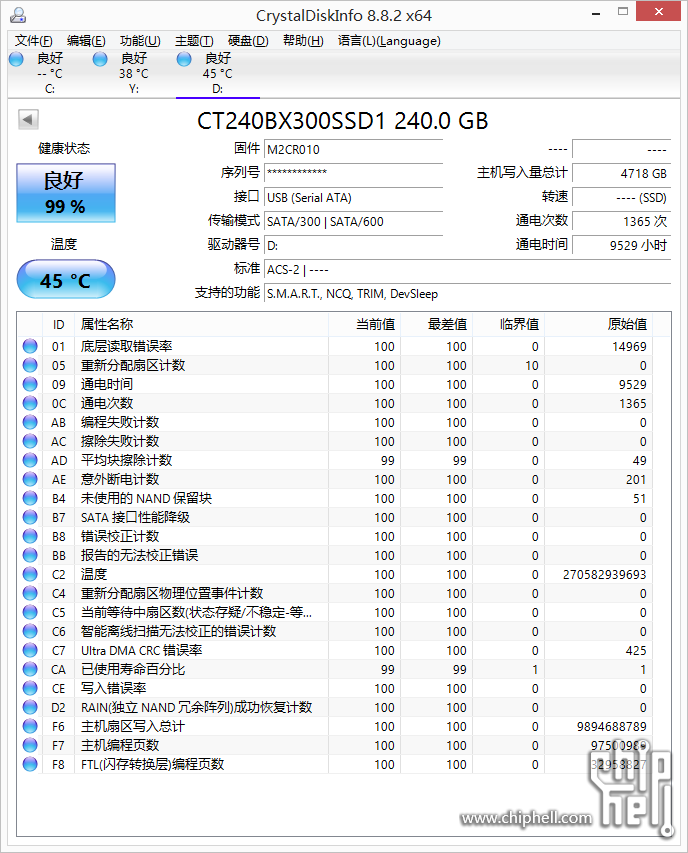
Task: Click the drive model title CT240BX300SSD1 240.0 GB
Action: pyautogui.click(x=343, y=121)
